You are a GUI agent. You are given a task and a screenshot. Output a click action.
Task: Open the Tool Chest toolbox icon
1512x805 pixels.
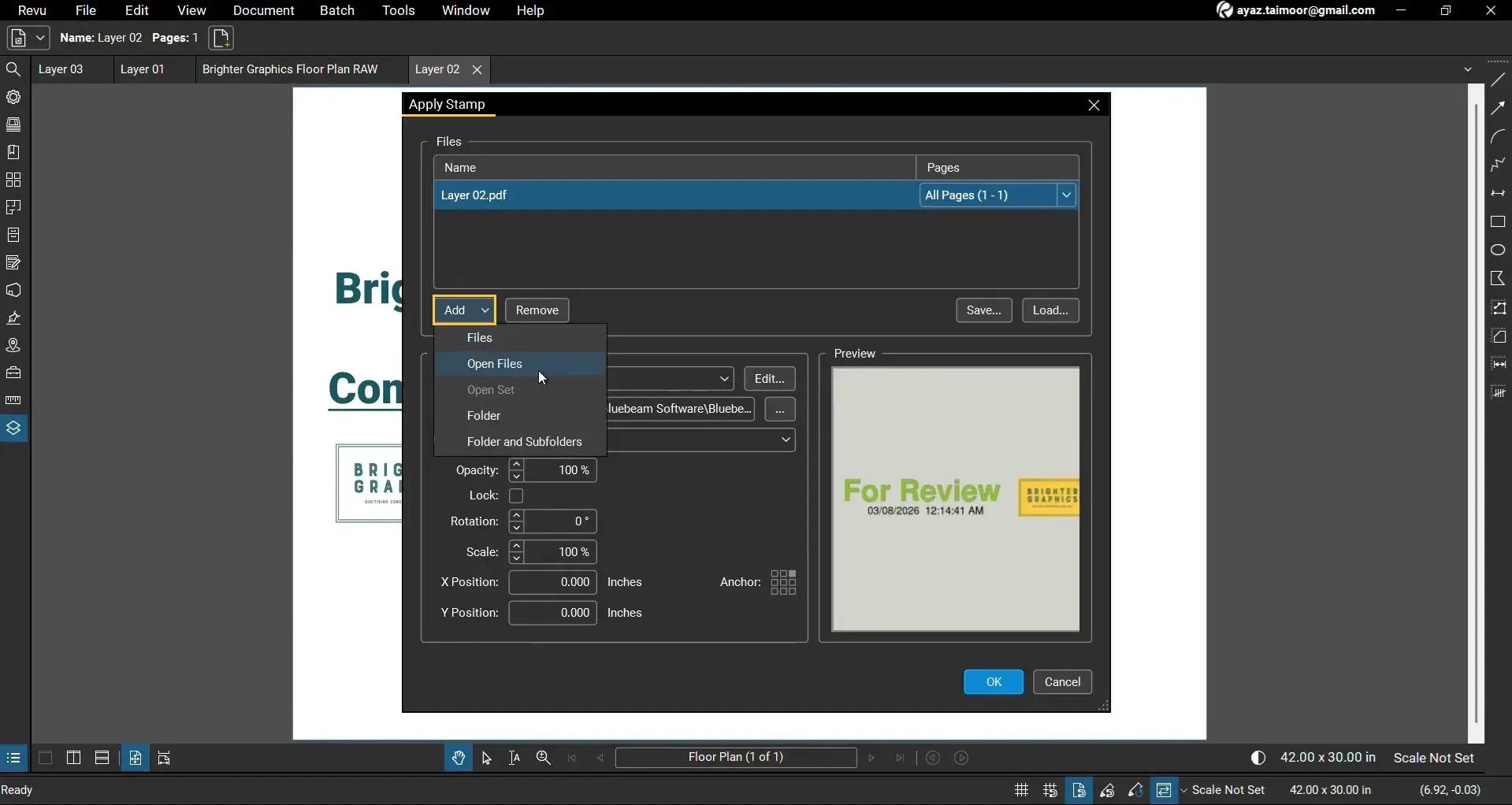click(13, 373)
